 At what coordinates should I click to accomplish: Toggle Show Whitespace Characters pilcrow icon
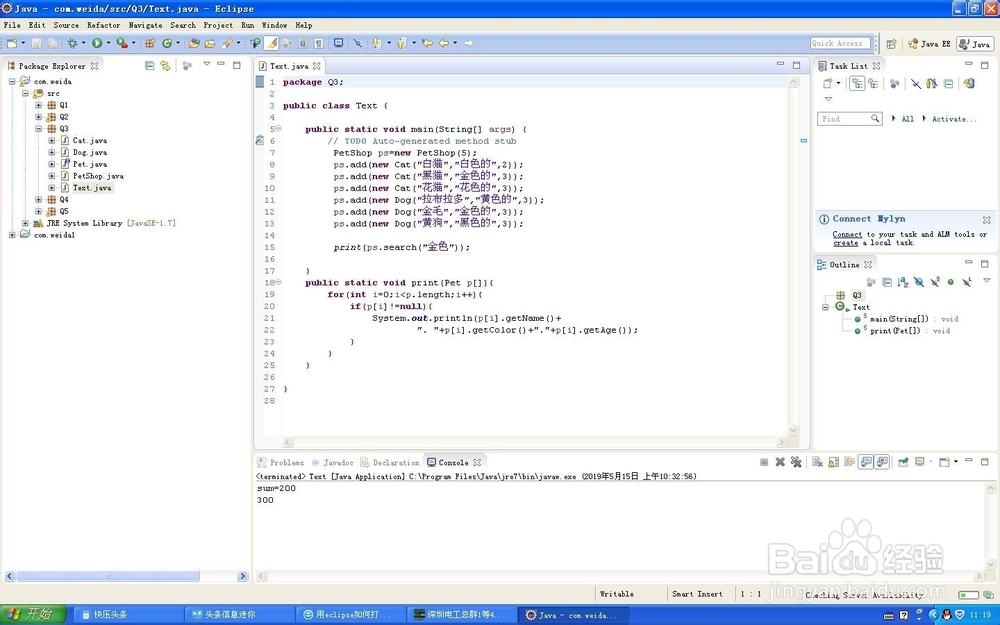(x=318, y=43)
